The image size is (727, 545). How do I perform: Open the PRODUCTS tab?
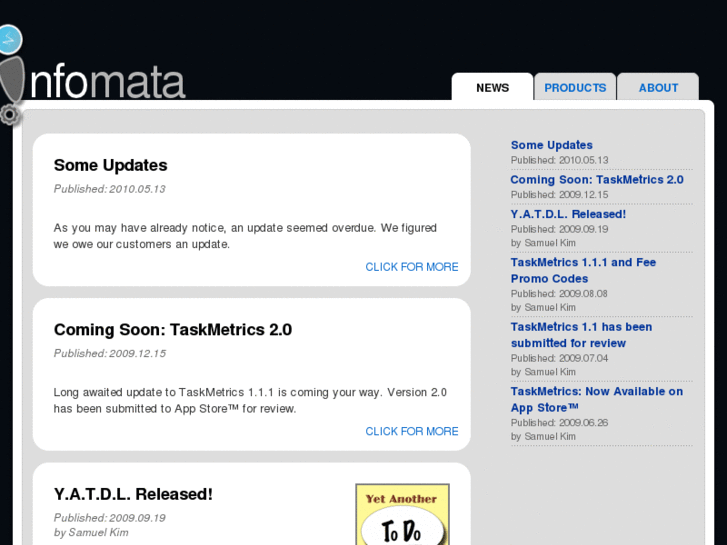(x=575, y=87)
